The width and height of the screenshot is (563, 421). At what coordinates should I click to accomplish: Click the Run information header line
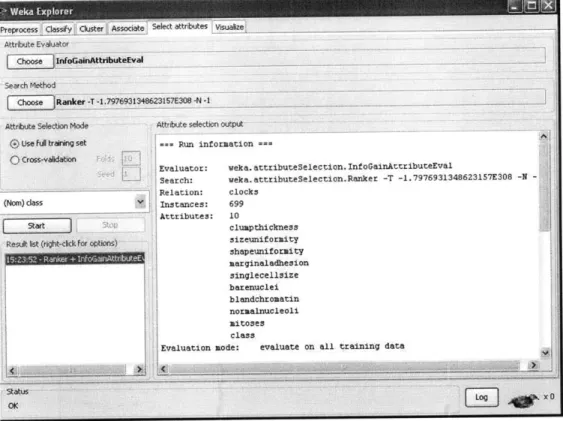pyautogui.click(x=216, y=144)
